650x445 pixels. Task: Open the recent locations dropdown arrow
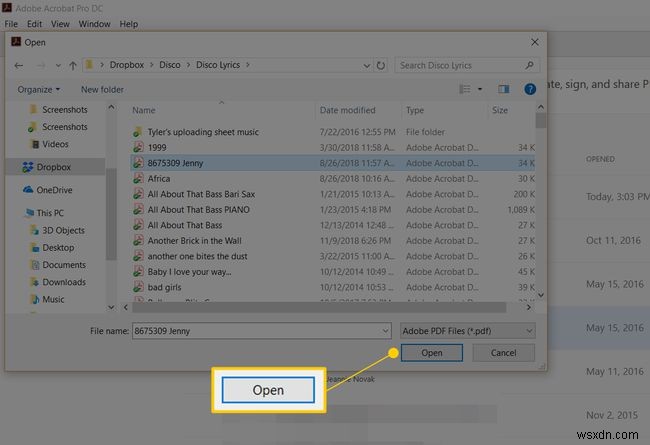(58, 66)
